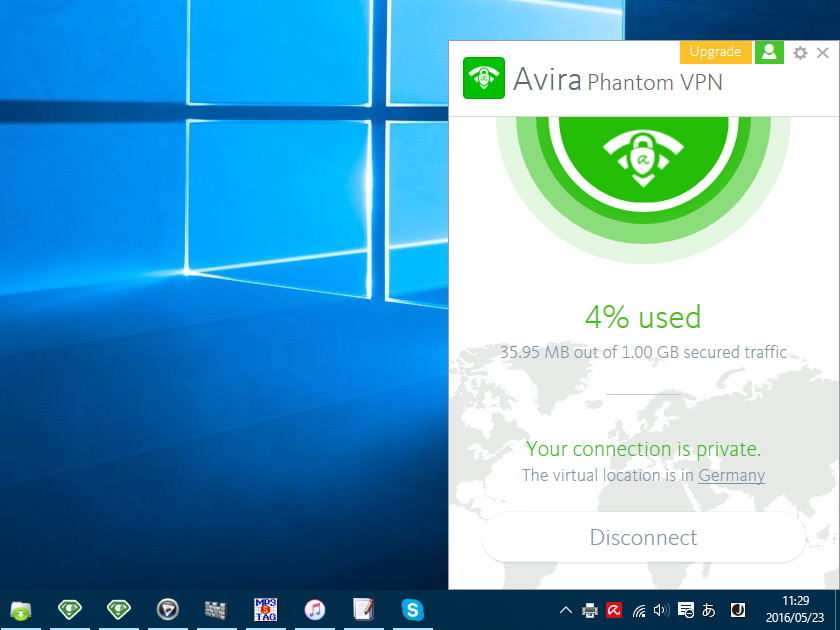Open Avira Phantom VPN settings gear
The width and height of the screenshot is (840, 630).
point(800,52)
